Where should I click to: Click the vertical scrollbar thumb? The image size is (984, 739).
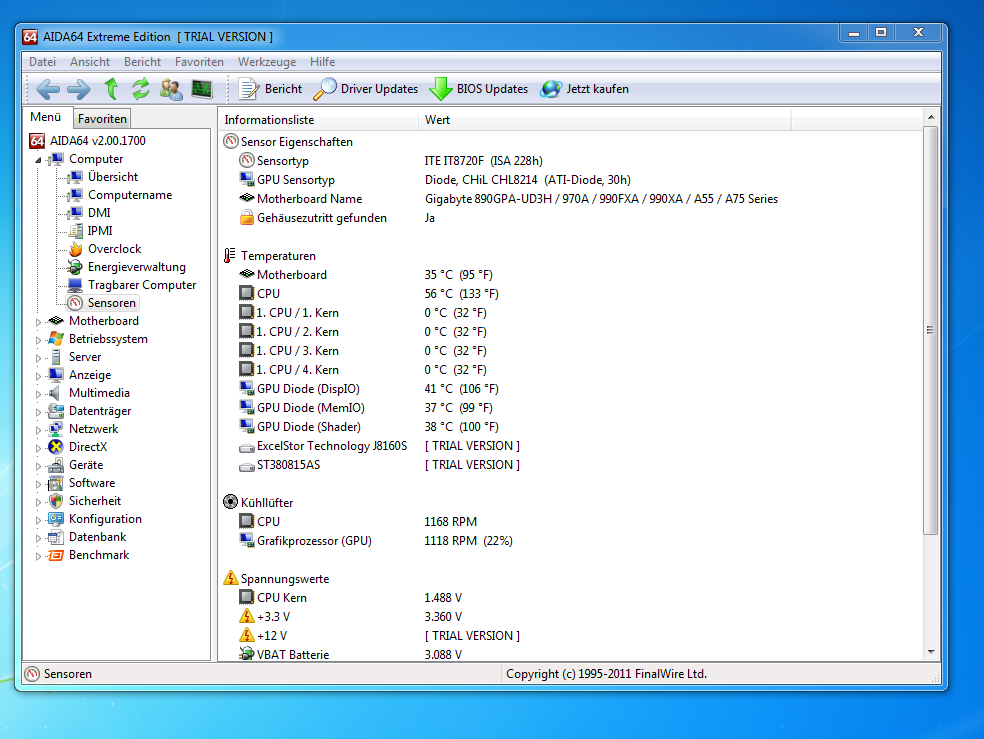[x=931, y=330]
